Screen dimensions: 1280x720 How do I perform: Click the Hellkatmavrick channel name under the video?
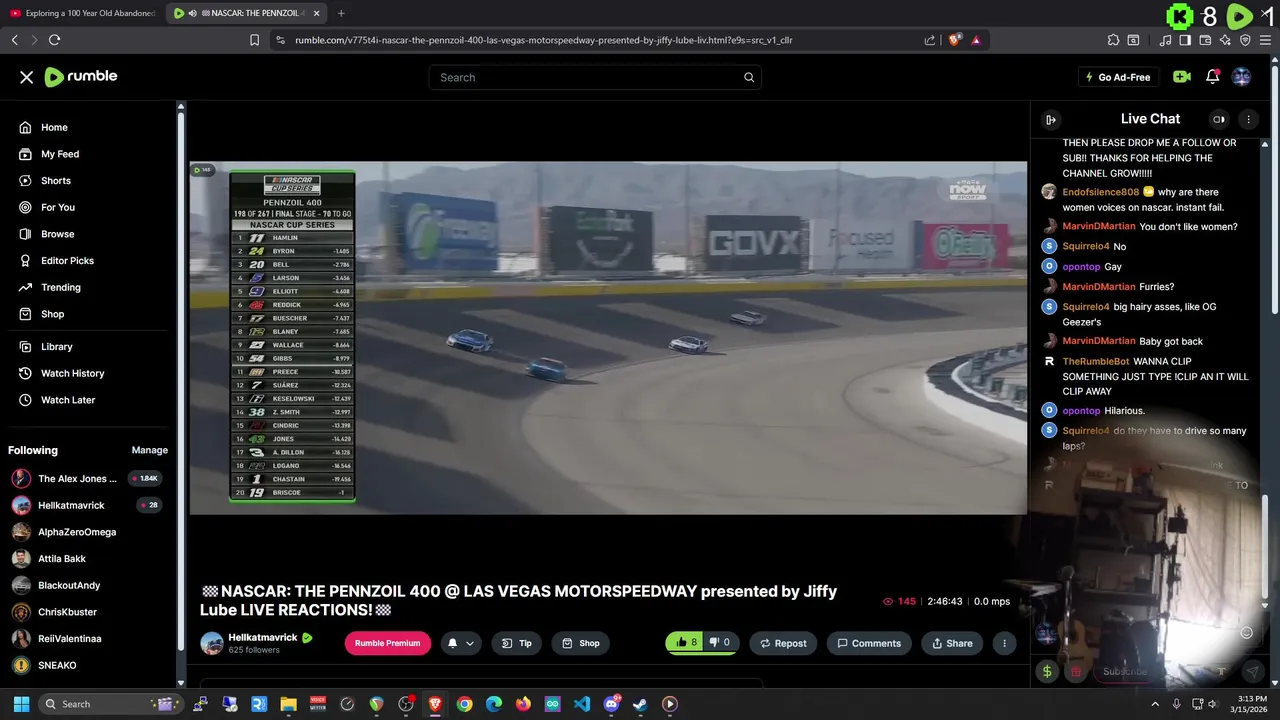tap(263, 637)
